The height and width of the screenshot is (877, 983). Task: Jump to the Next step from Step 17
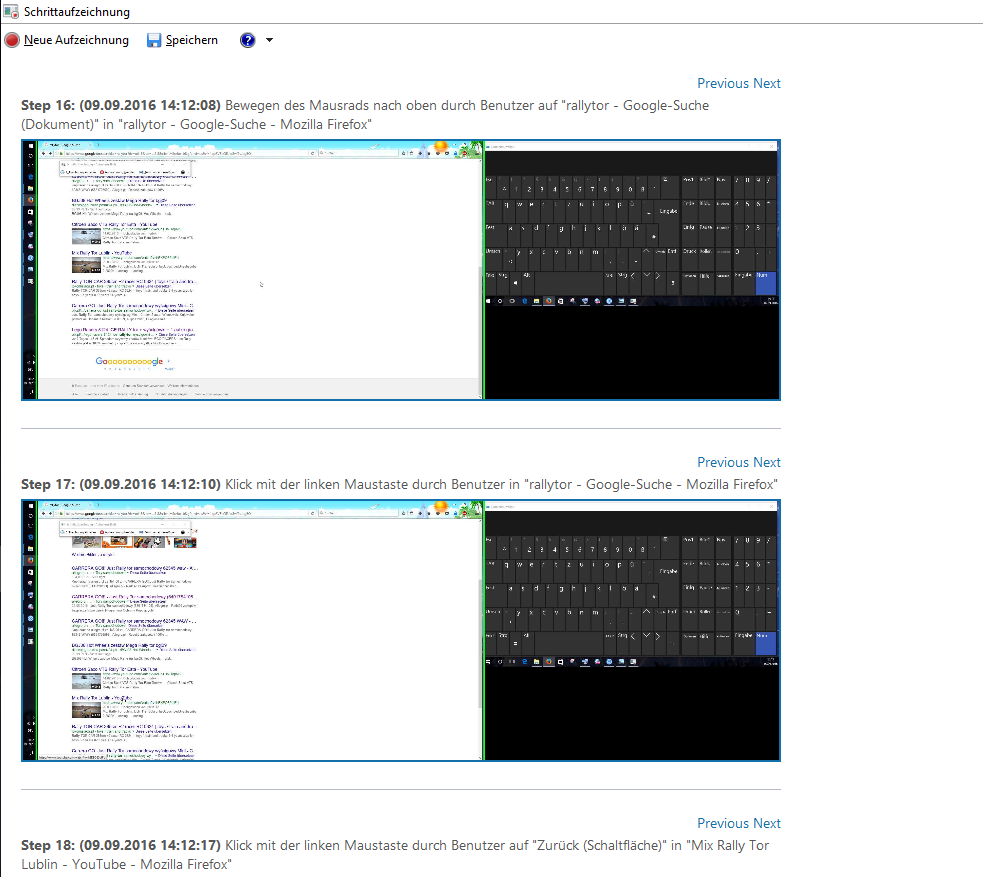pos(767,462)
